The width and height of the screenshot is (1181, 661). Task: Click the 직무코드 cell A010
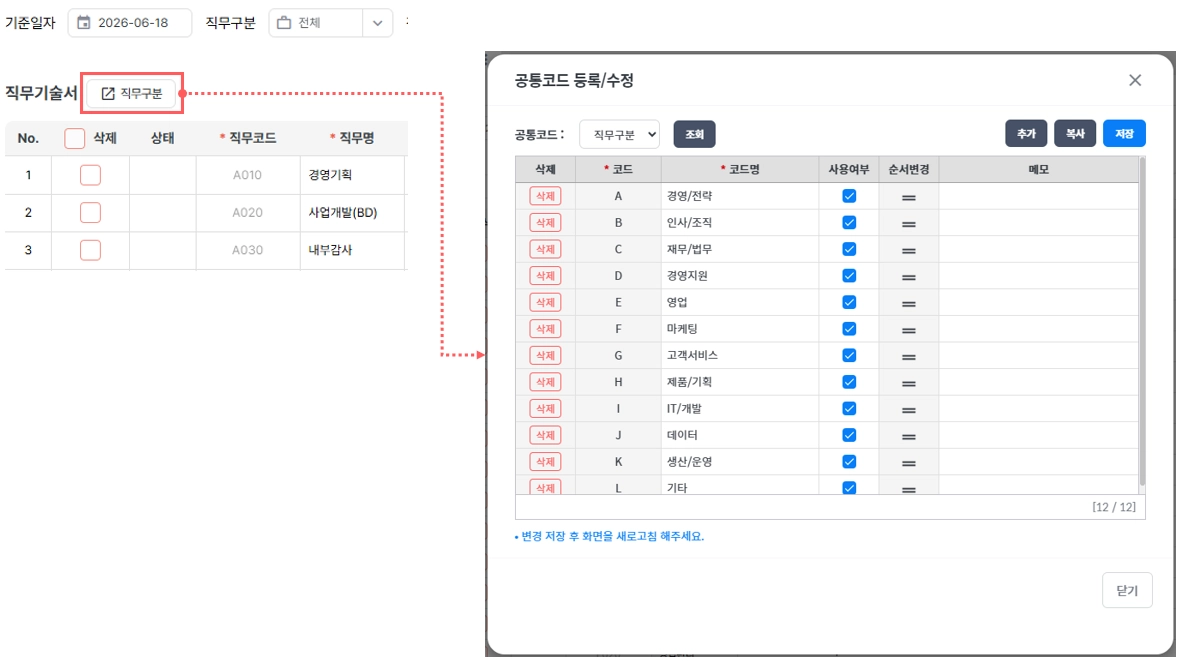point(247,175)
